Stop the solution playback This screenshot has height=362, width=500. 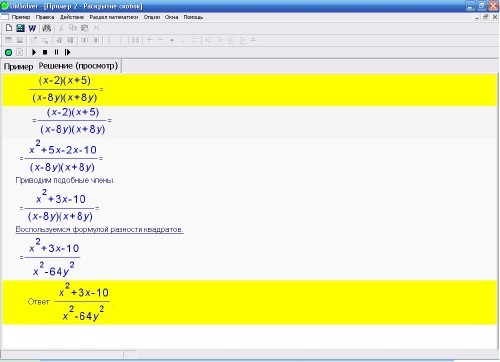tap(45, 52)
